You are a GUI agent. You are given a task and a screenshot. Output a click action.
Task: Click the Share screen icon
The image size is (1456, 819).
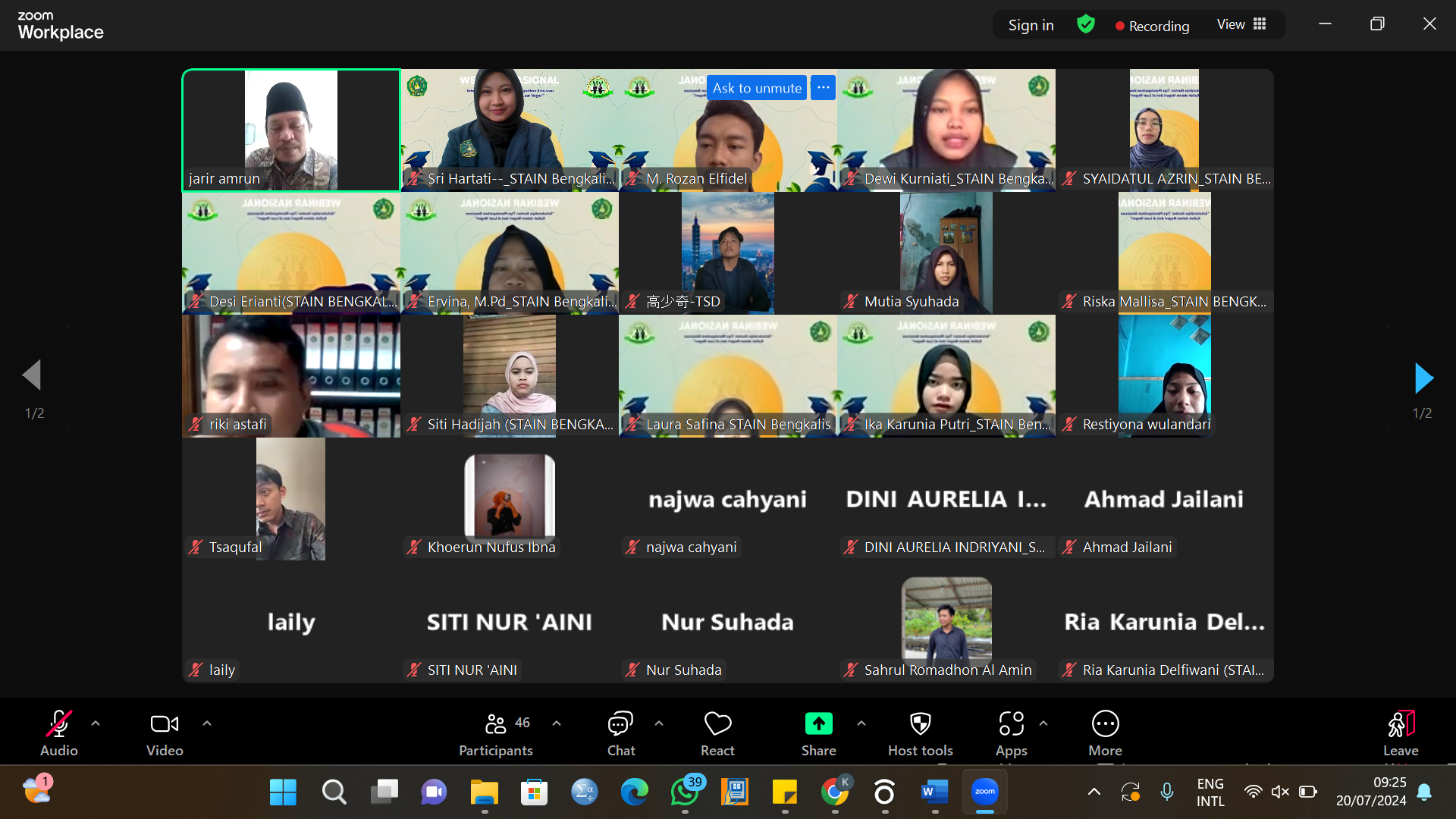818,724
